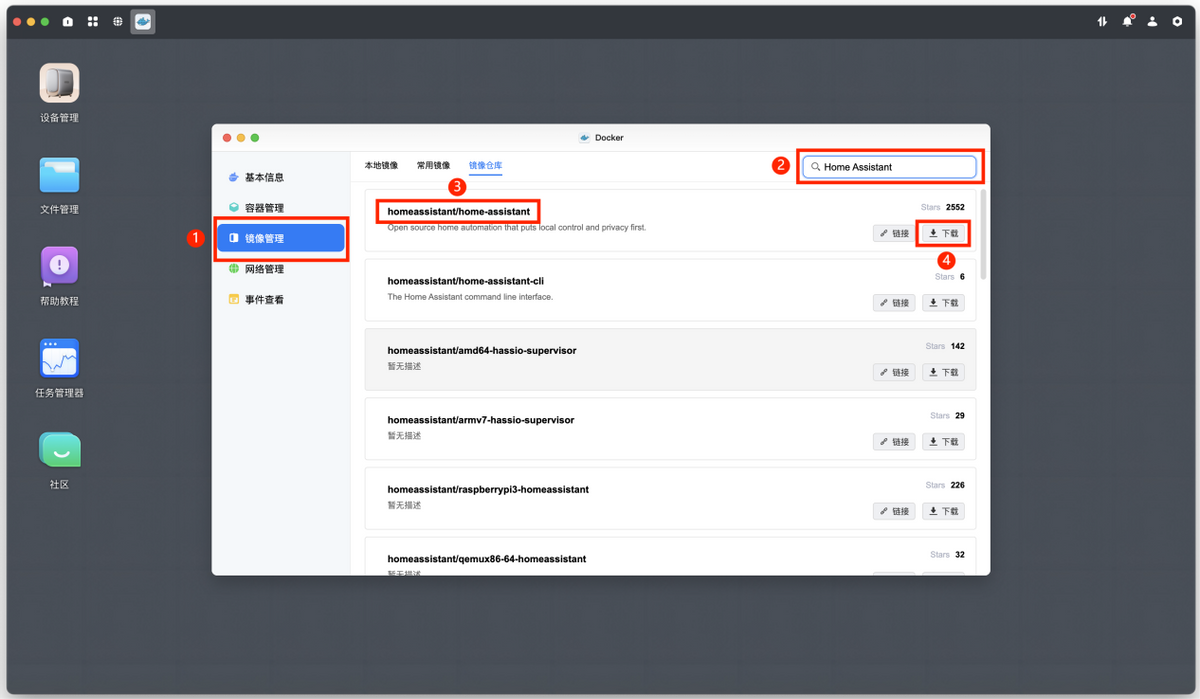
Task: Open 帮助教程 desktop icon
Action: click(59, 266)
